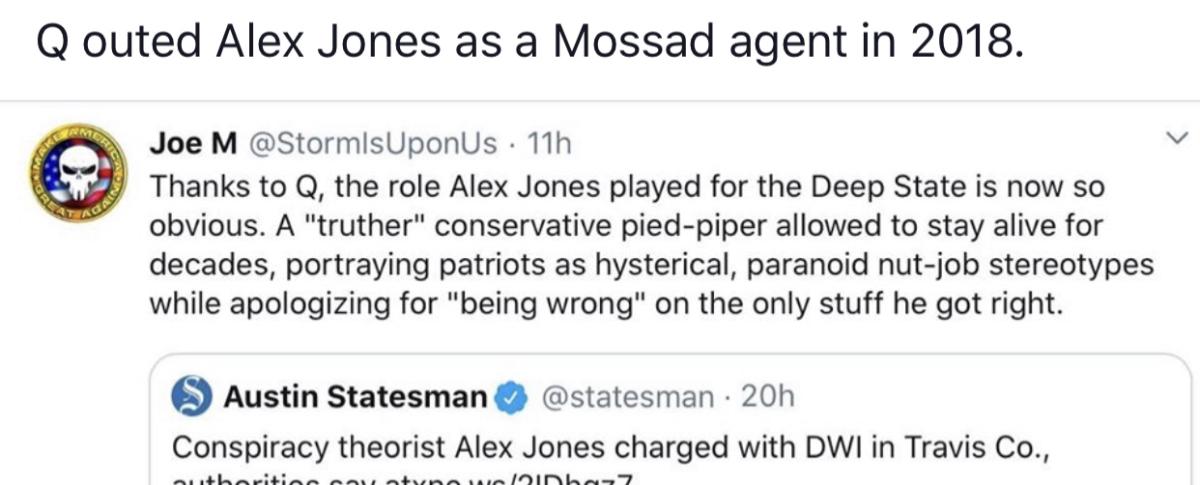Click the blue verified badge
The width and height of the screenshot is (1200, 485).
[511, 398]
